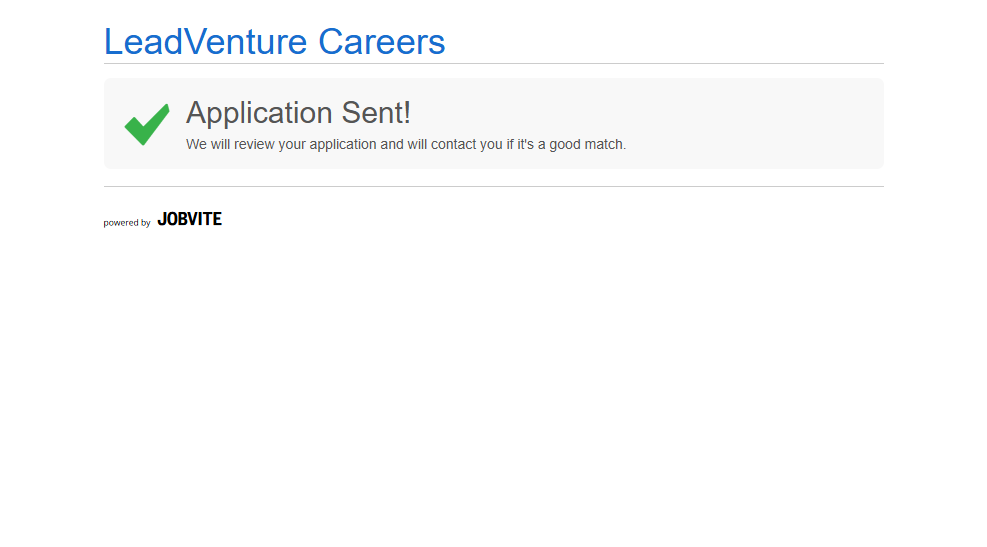
Task: Click the green checkmark icon
Action: 146,124
